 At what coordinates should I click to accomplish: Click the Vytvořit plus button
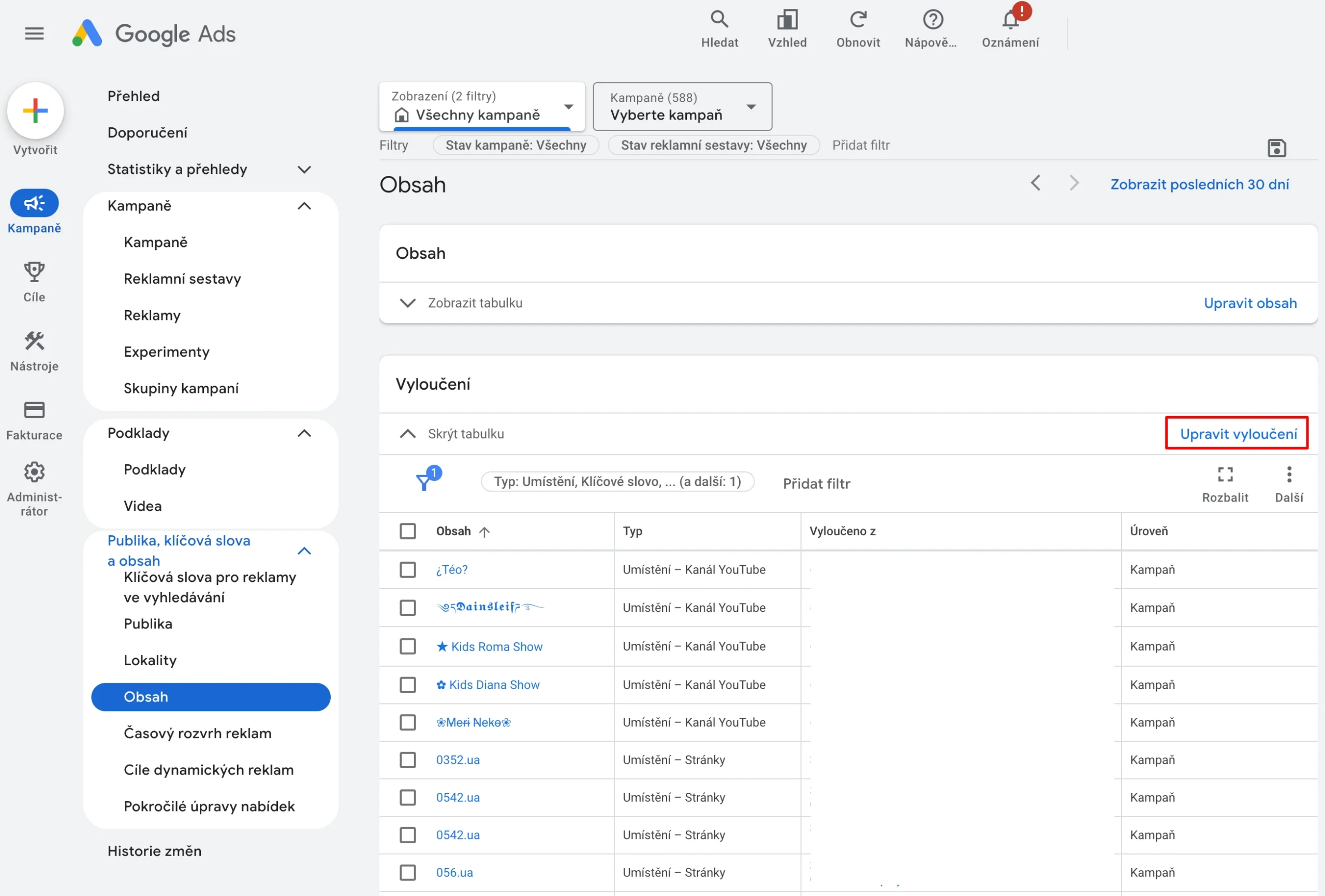click(x=35, y=111)
